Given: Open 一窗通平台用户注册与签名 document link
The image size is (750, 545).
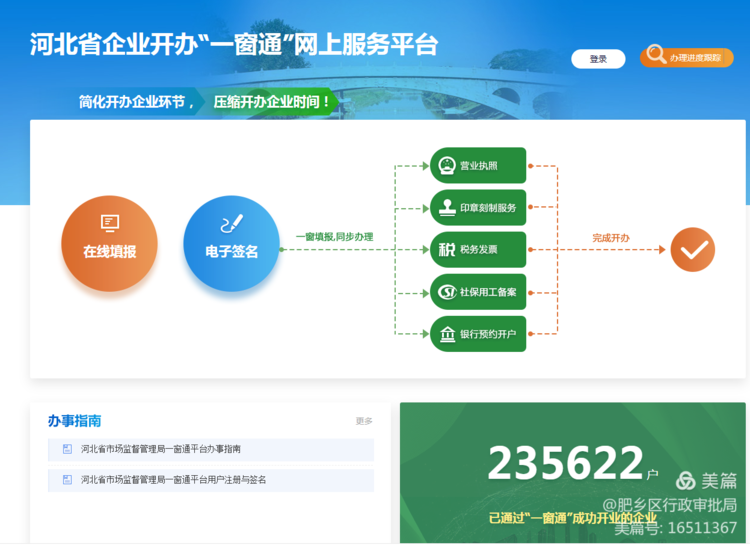Looking at the screenshot, I should (x=174, y=480).
